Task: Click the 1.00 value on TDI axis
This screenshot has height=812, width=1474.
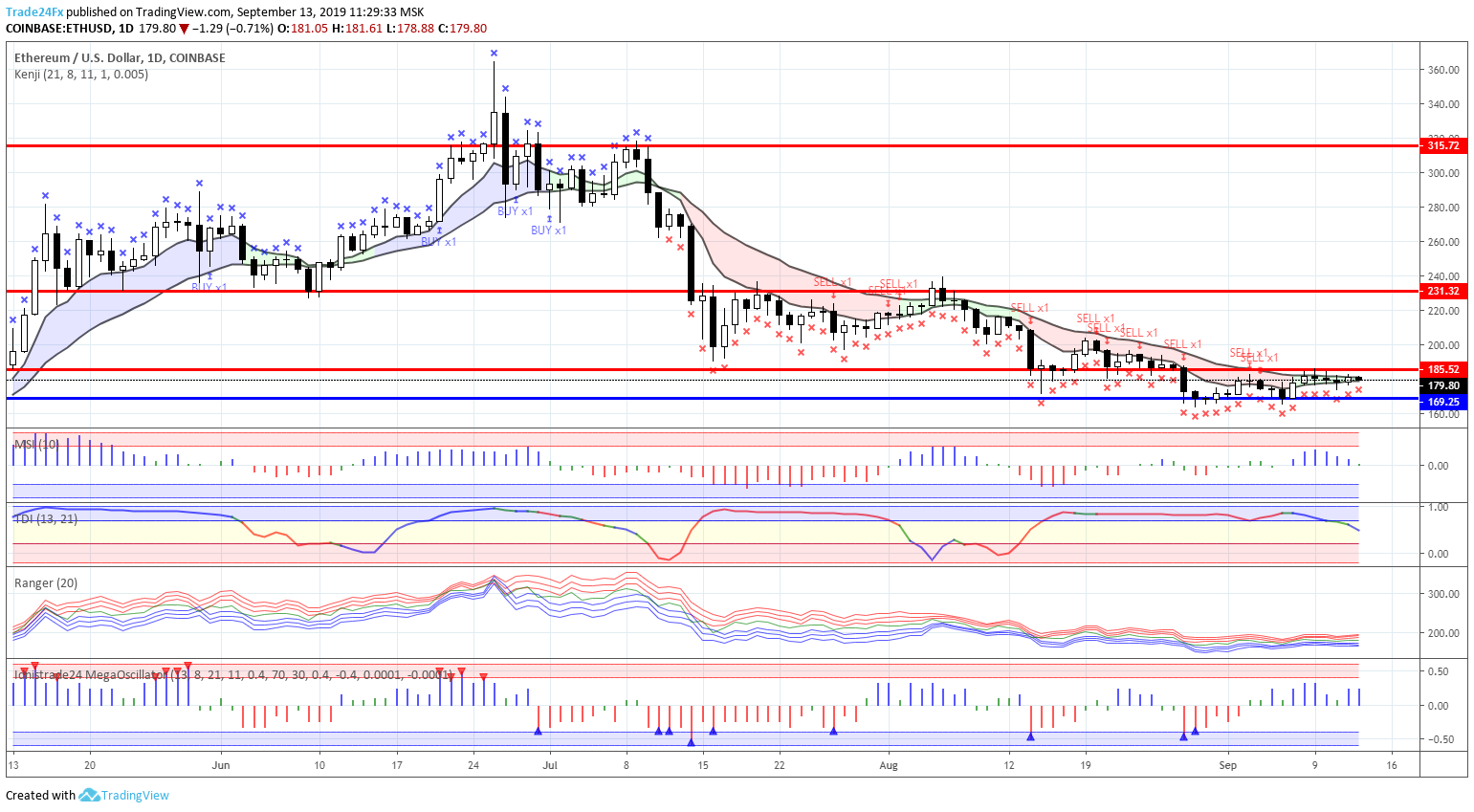Action: [x=1438, y=507]
